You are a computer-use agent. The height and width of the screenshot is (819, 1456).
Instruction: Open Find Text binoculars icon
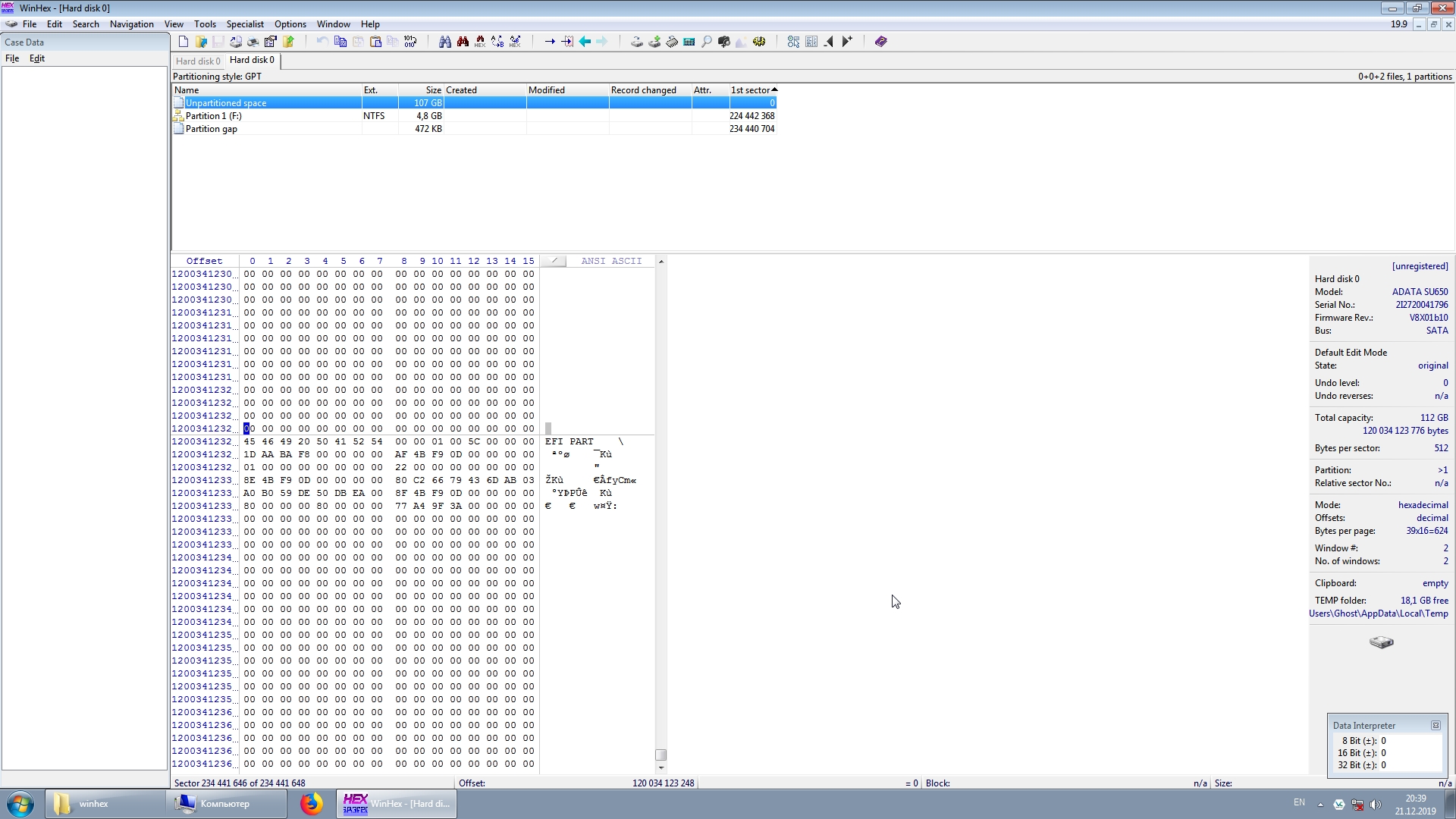coord(445,42)
